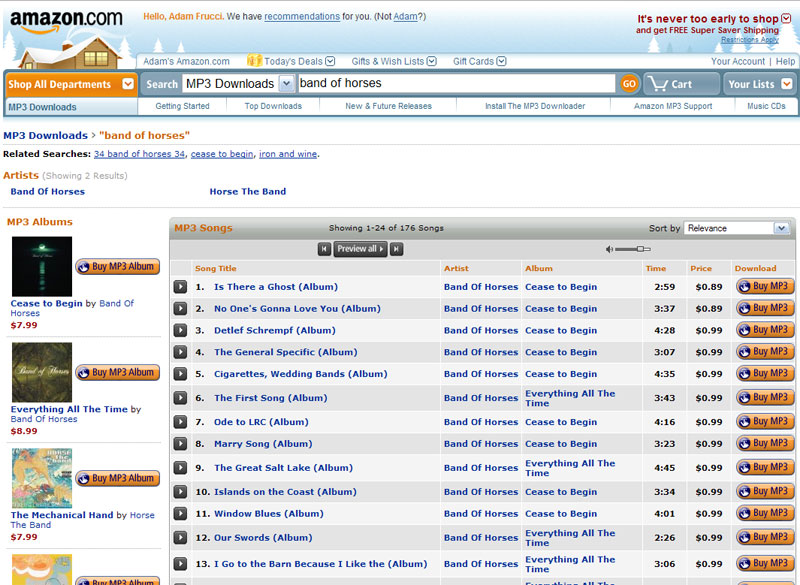Click the amazon.com logo

[x=66, y=20]
